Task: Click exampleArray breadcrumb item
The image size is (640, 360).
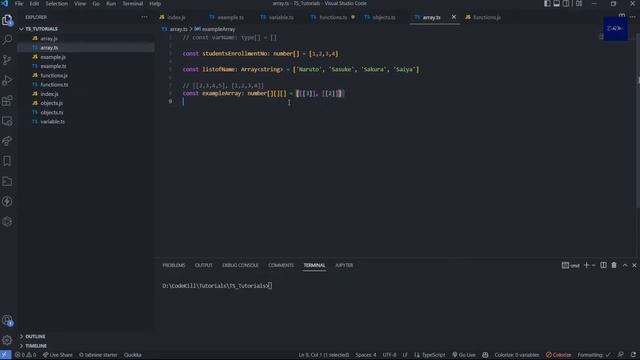Action: (215, 29)
